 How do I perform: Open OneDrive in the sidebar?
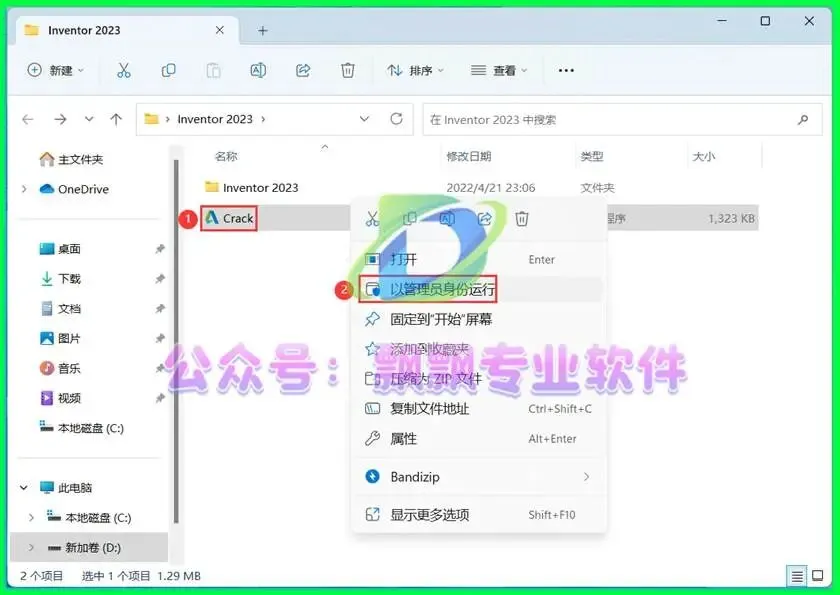click(74, 189)
